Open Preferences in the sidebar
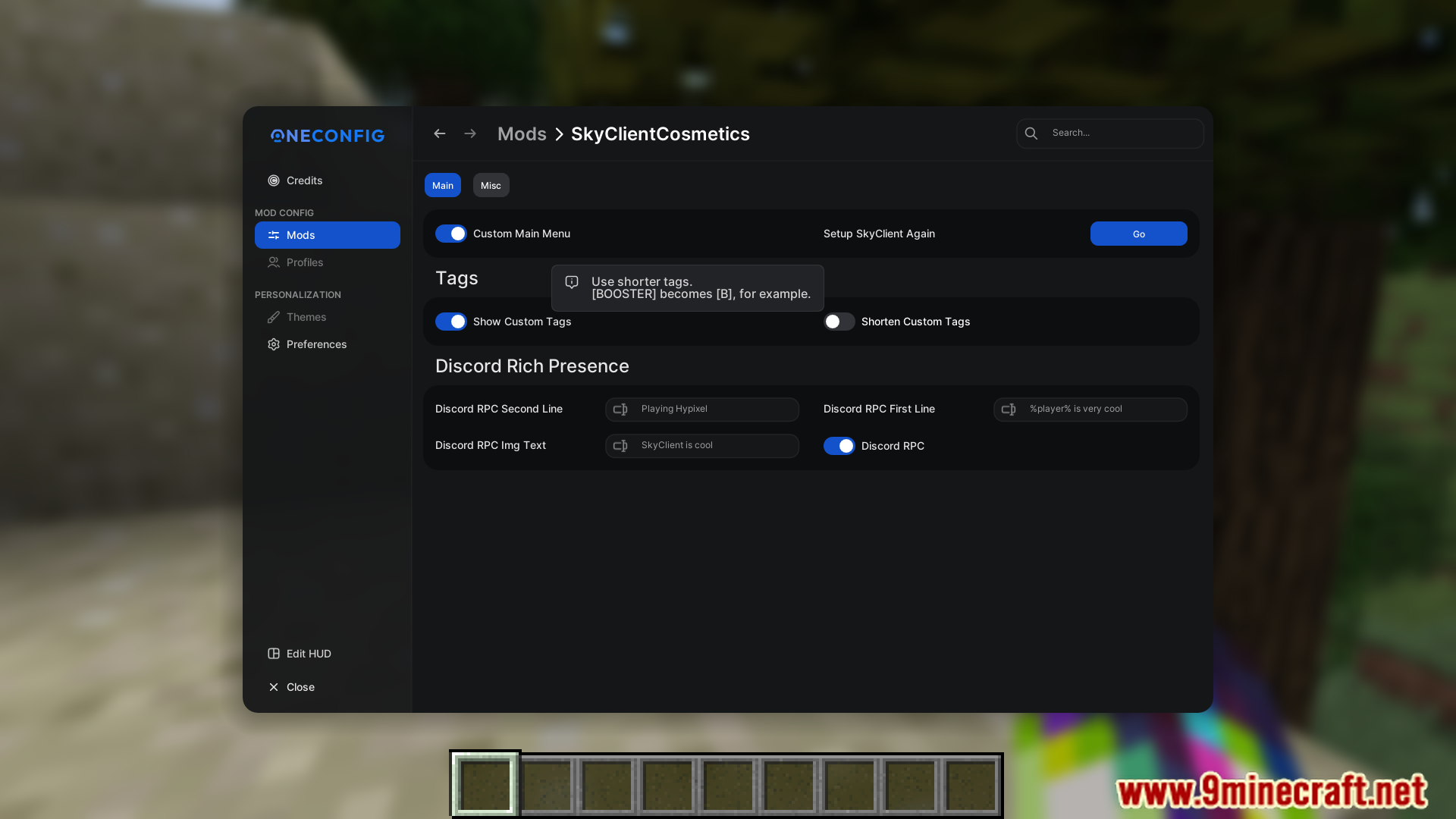Image resolution: width=1456 pixels, height=819 pixels. pyautogui.click(x=328, y=344)
